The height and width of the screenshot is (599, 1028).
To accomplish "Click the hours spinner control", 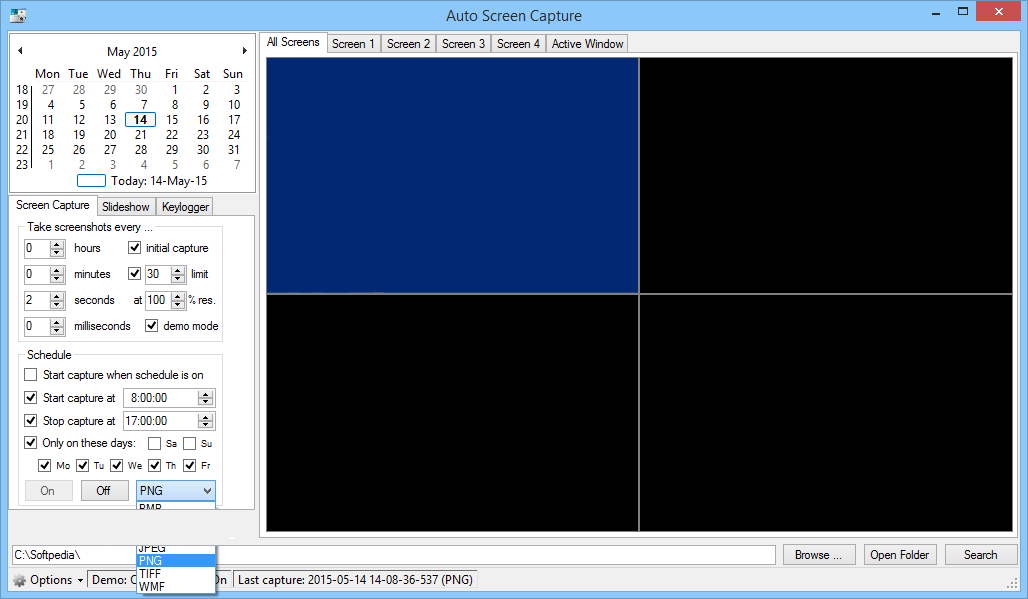I will pos(57,248).
